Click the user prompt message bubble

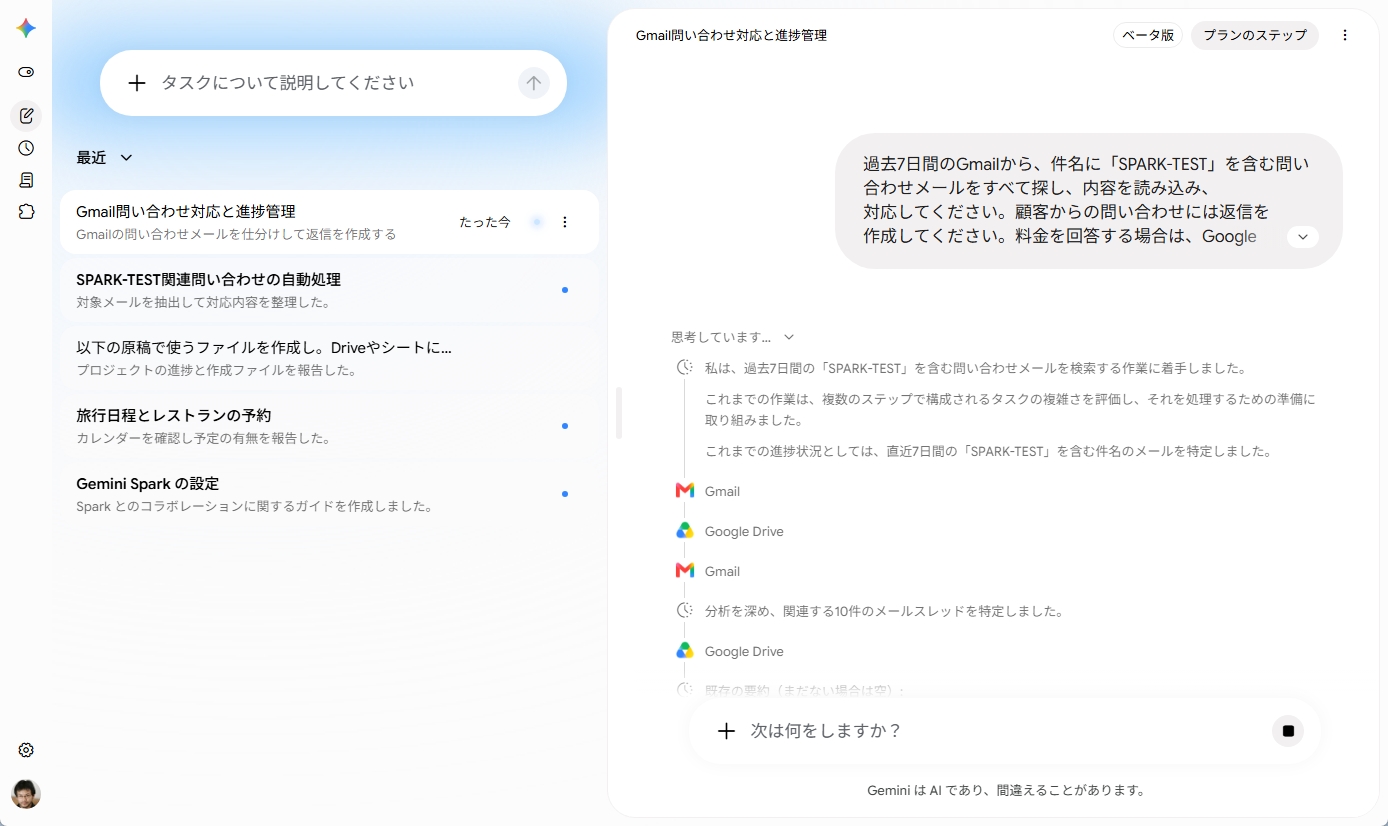coord(1088,200)
